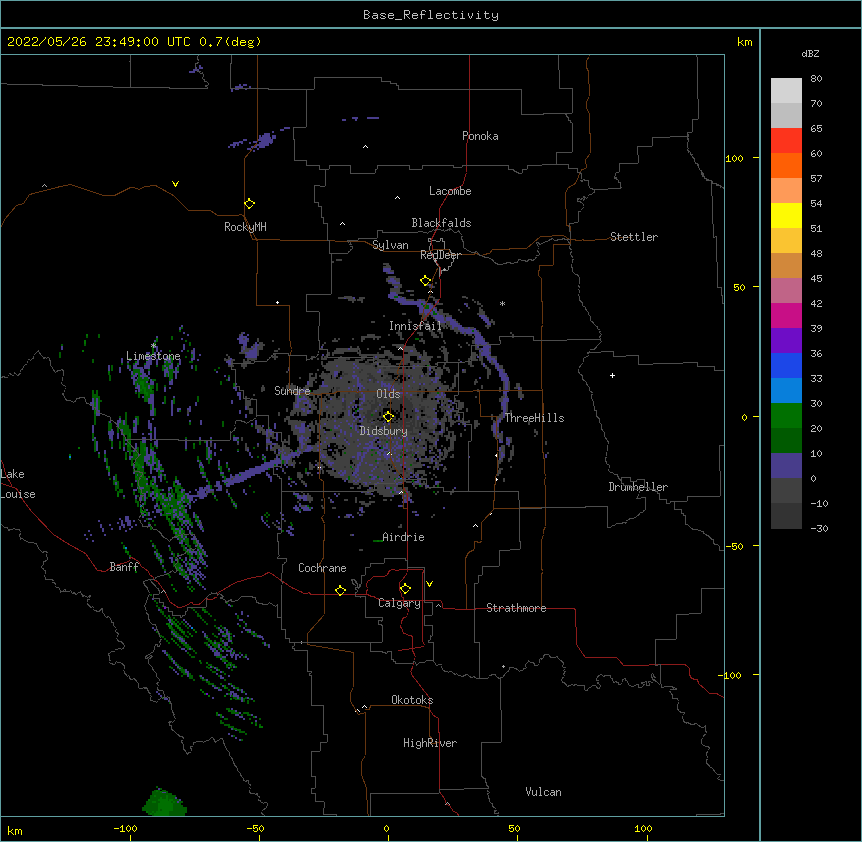
Task: Click the white asterisk marker east of Innisfail
Action: 502,303
